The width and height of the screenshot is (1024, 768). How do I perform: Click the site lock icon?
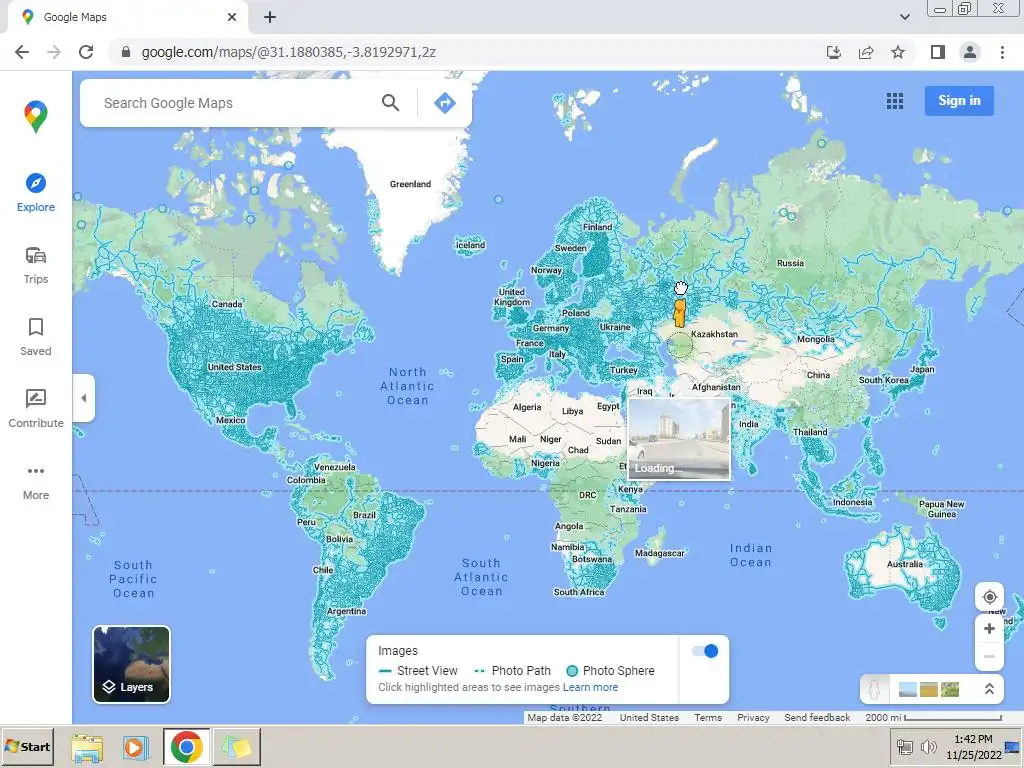[x=126, y=52]
